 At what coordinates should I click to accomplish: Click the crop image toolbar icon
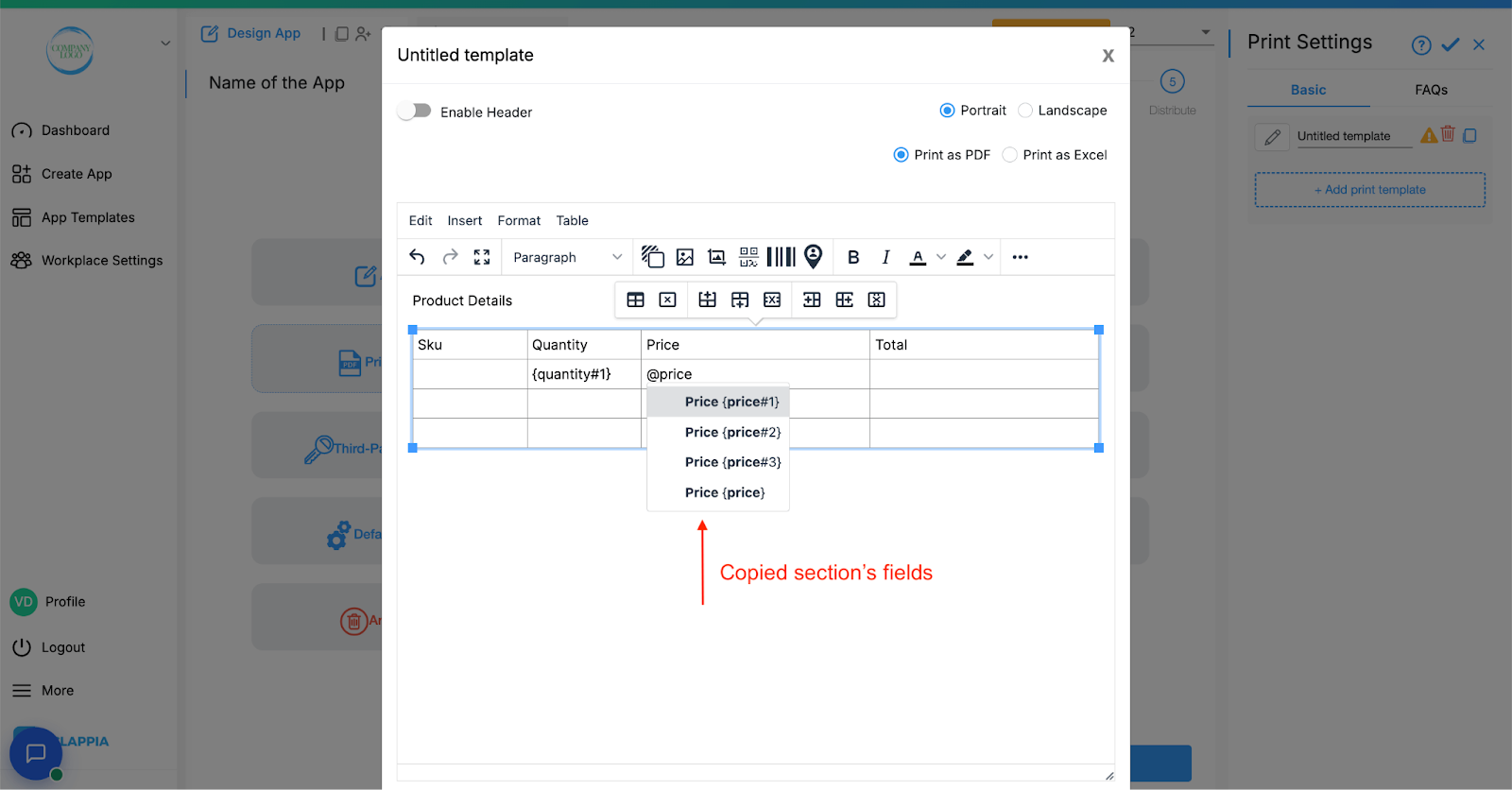tap(717, 257)
